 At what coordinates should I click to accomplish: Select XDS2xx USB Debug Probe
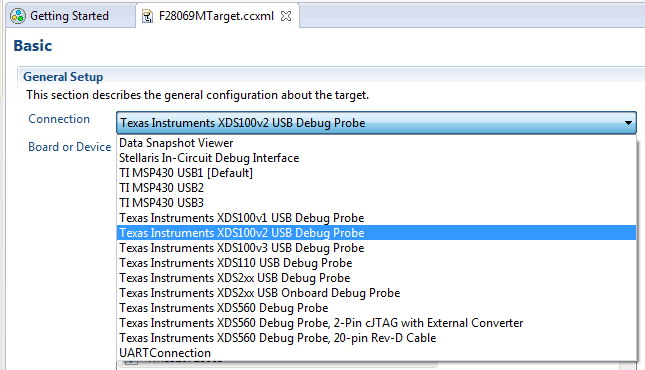pyautogui.click(x=376, y=278)
